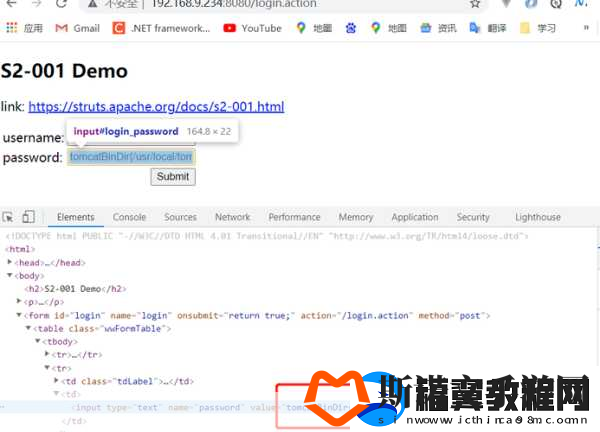
Task: Switch to the Performance tab
Action: (294, 217)
